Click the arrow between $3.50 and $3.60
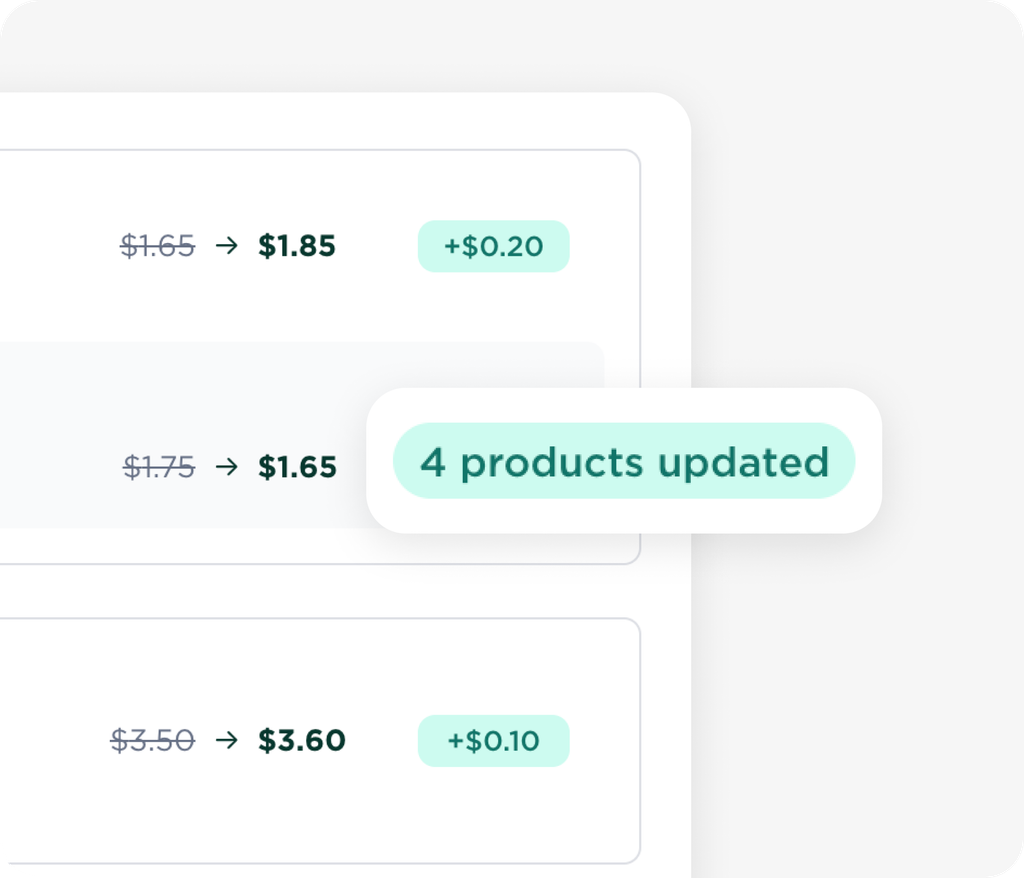The image size is (1024, 878). click(227, 740)
